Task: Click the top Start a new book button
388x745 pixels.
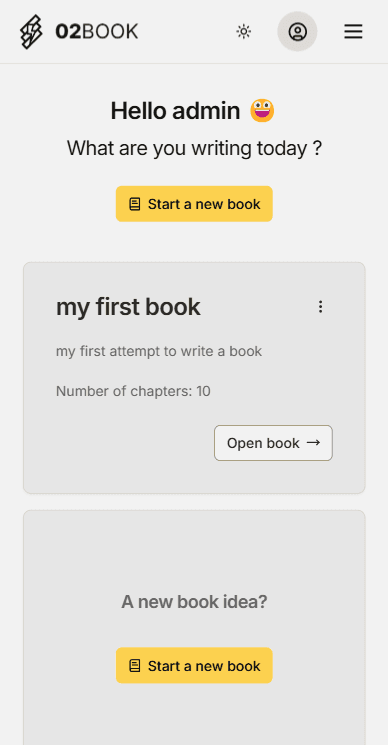Action: click(x=194, y=204)
